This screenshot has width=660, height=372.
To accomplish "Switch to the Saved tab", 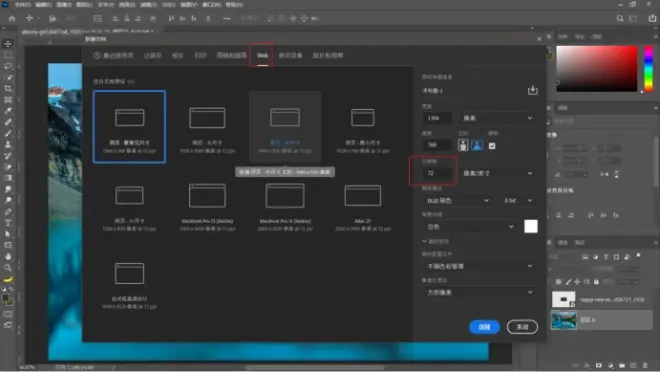I will coord(152,56).
